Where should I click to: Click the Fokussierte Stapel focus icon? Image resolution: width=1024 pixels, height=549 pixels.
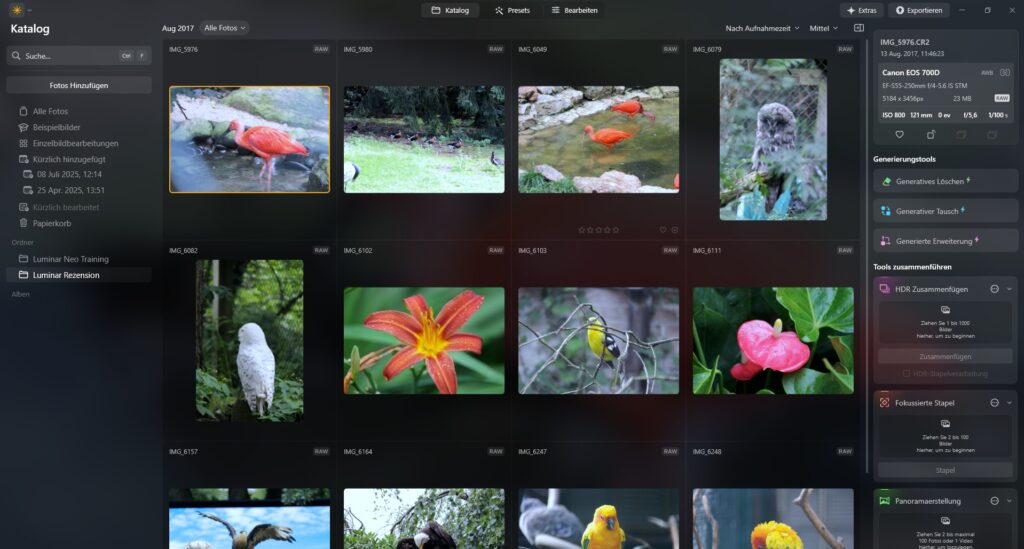pyautogui.click(x=884, y=403)
